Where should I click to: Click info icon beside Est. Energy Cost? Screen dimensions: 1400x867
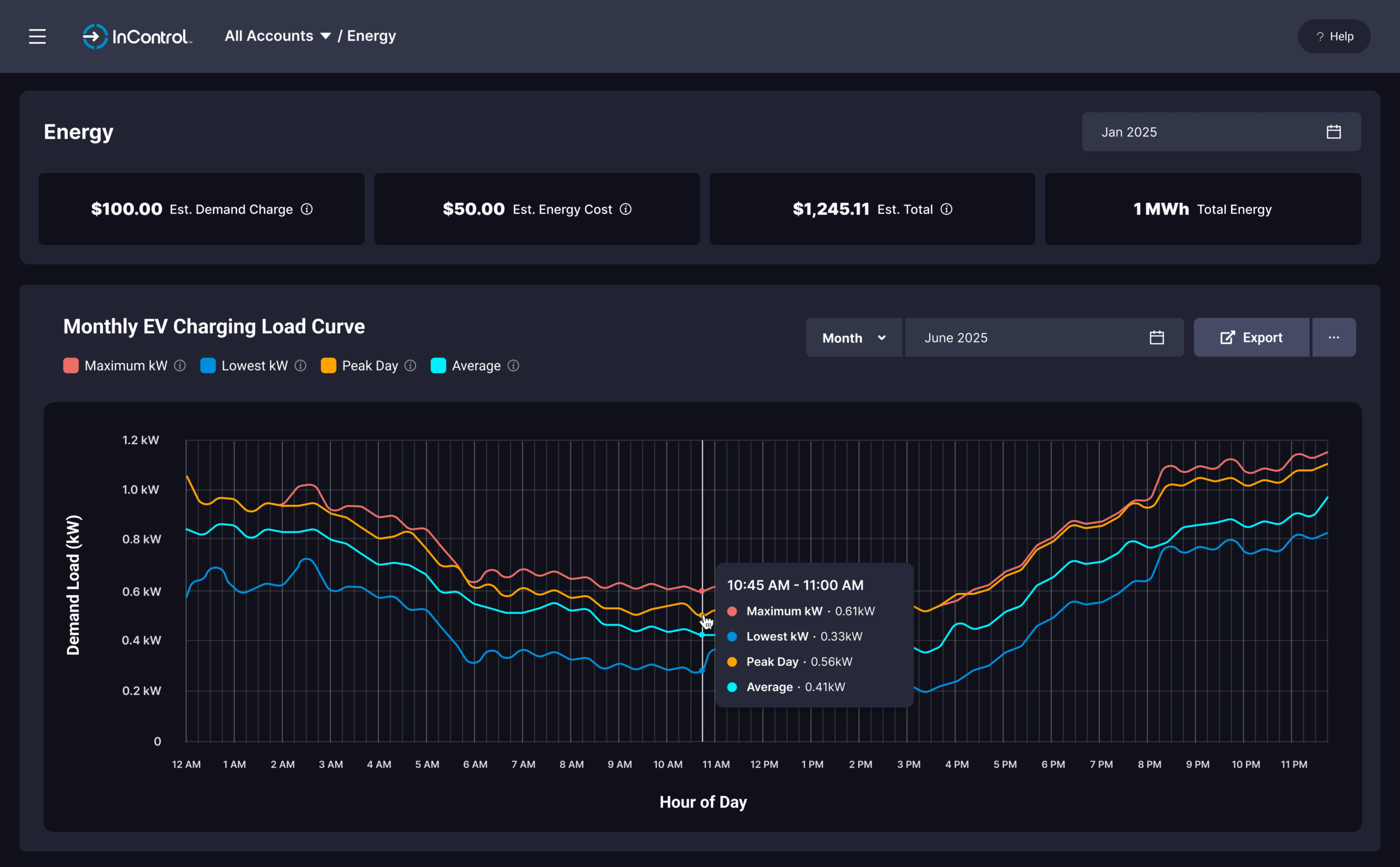tap(626, 209)
